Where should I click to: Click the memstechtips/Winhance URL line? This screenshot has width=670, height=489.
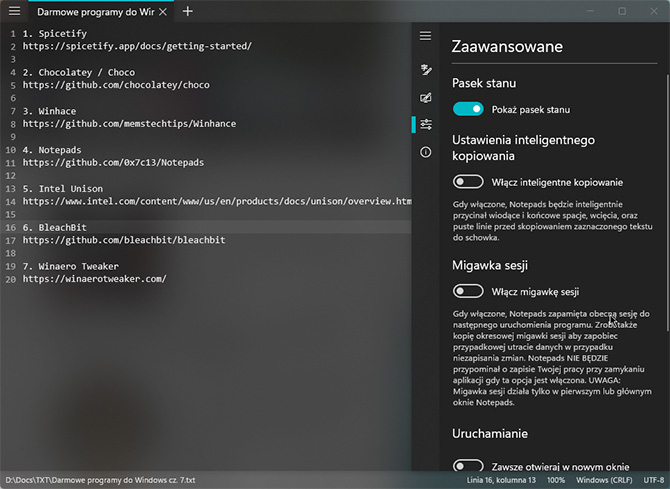(x=129, y=124)
